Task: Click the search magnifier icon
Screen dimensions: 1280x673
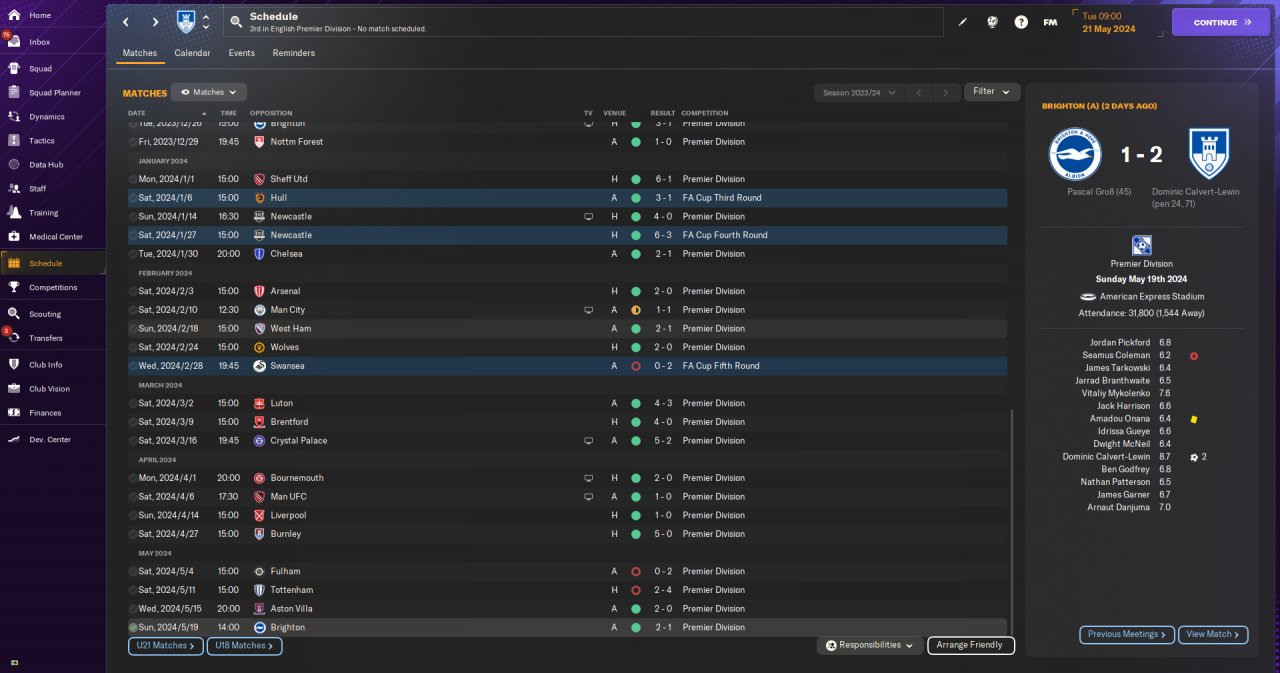Action: (235, 22)
